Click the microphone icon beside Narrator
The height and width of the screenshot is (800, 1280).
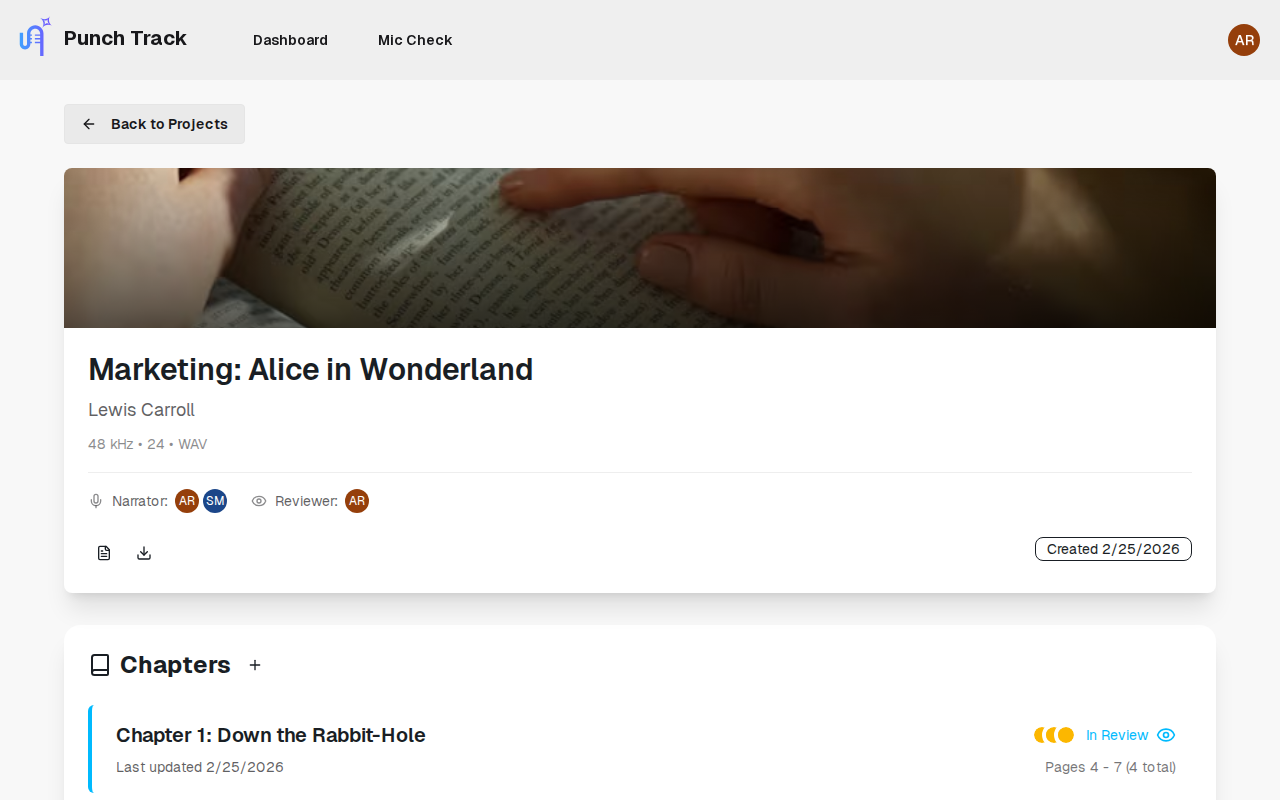click(x=96, y=501)
